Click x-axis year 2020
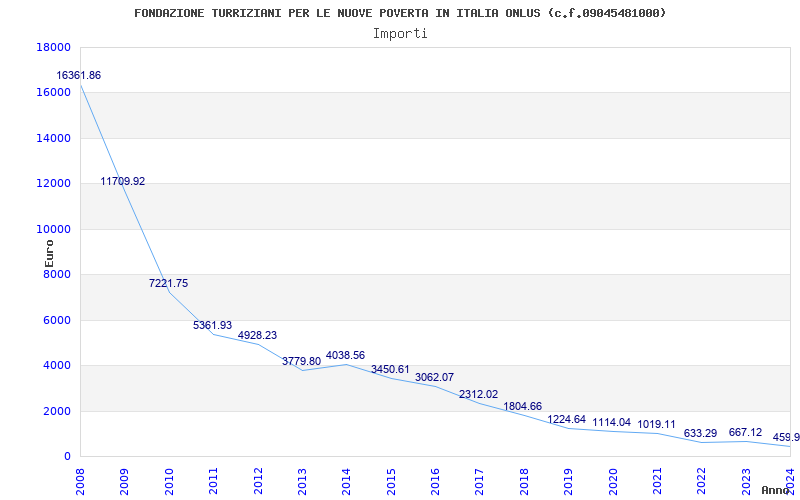This screenshot has width=800, height=500. [x=613, y=482]
